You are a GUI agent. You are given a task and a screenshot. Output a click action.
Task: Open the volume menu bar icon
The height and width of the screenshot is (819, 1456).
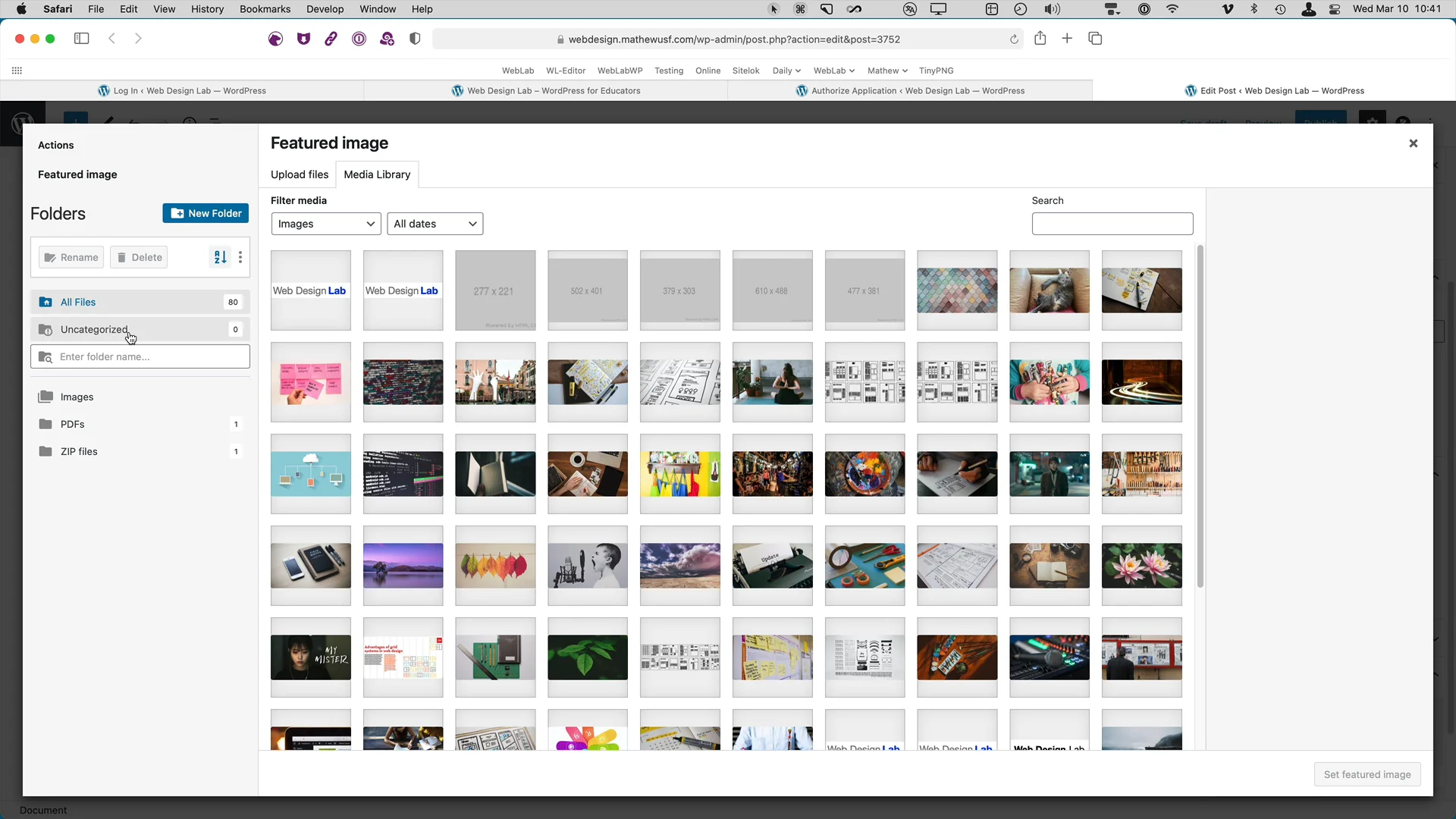pos(1052,9)
